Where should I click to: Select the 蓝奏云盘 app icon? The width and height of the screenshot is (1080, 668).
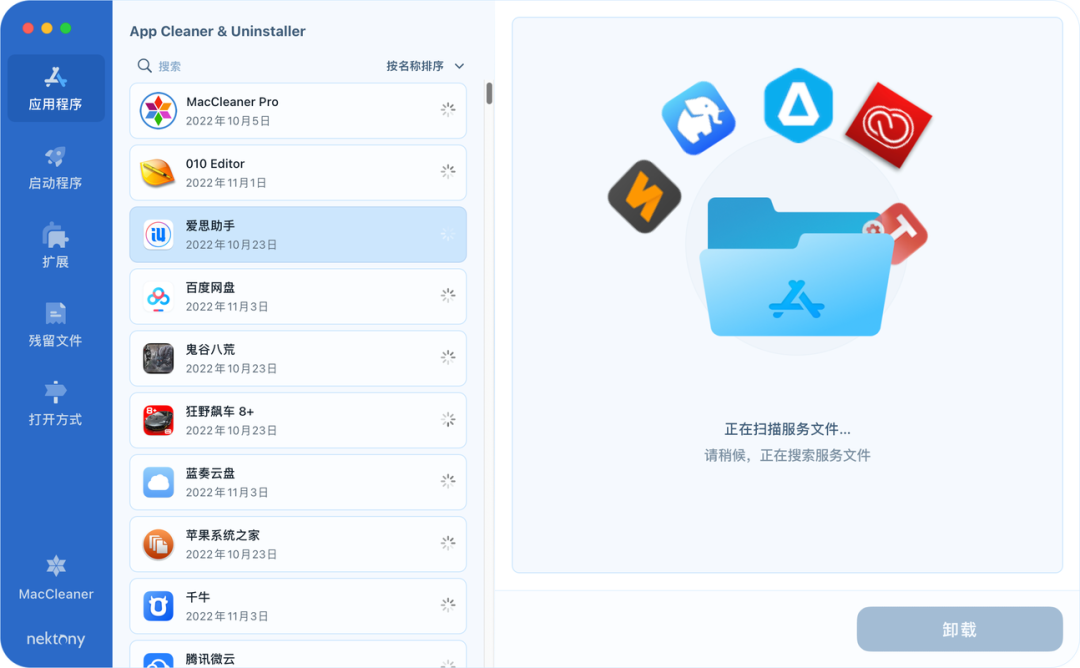158,482
